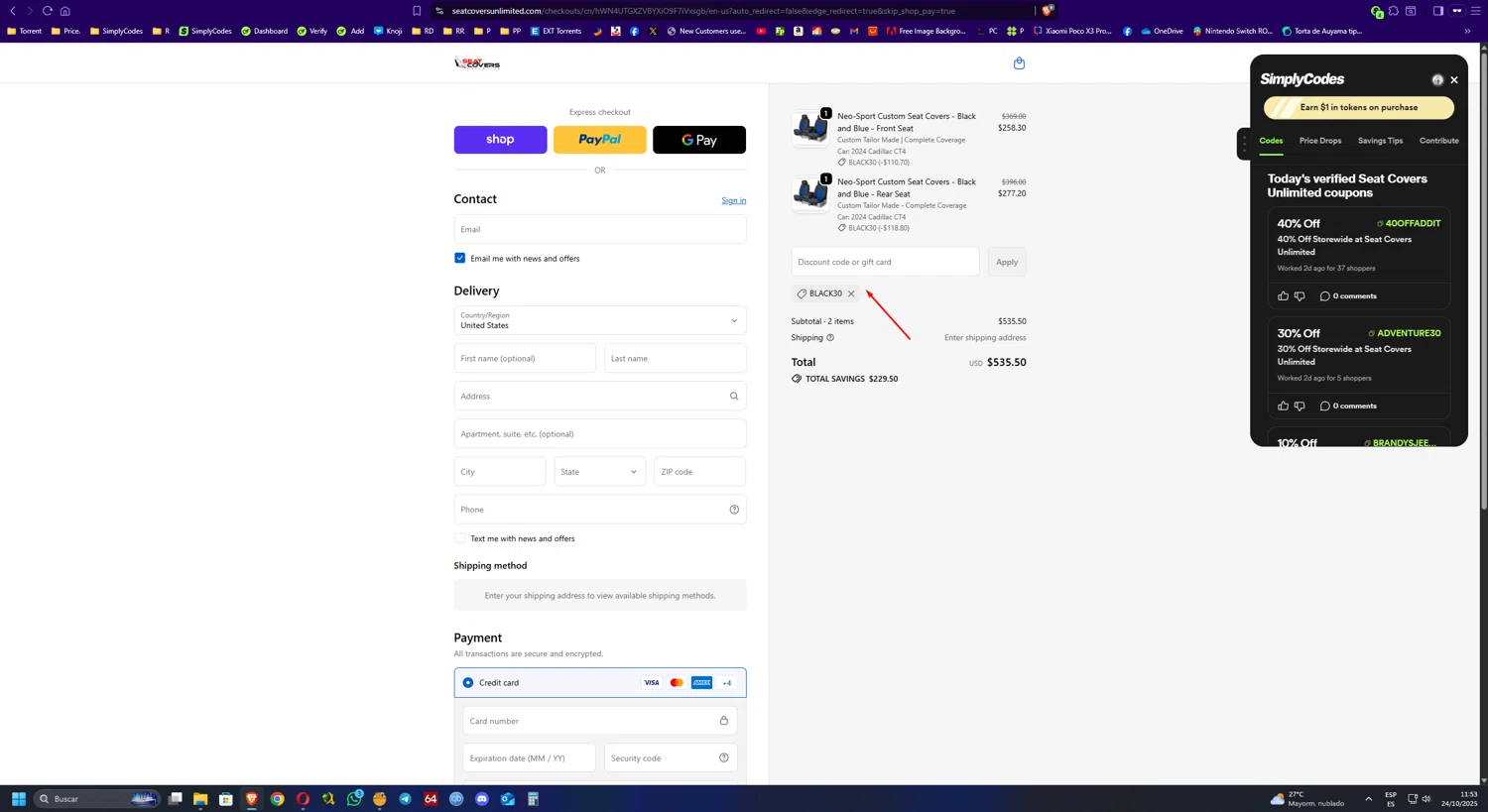Screen dimensions: 1488x812
Task: Open the Windows Start menu
Action: point(18,799)
